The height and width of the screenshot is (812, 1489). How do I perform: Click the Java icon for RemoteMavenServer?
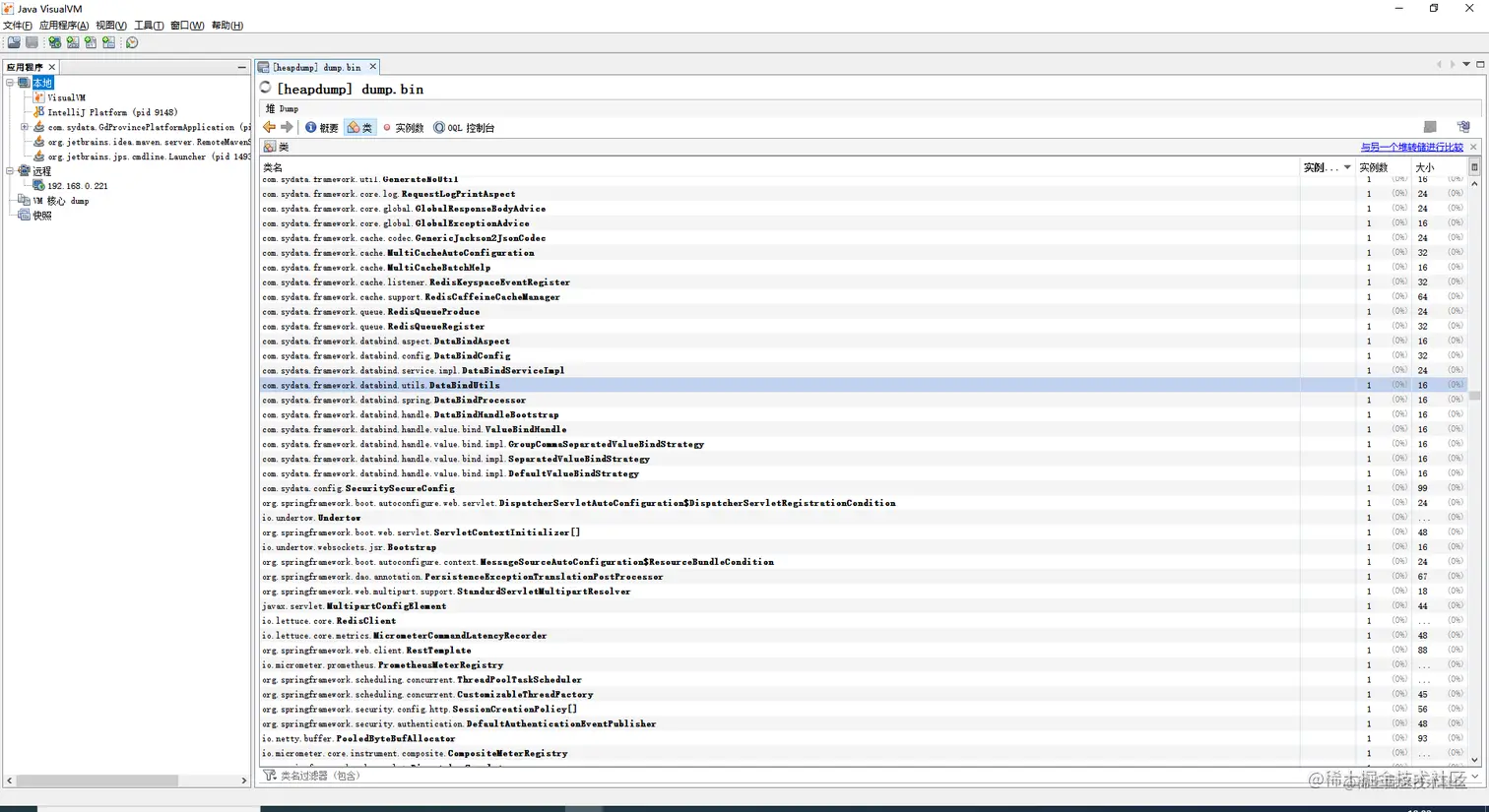coord(38,142)
